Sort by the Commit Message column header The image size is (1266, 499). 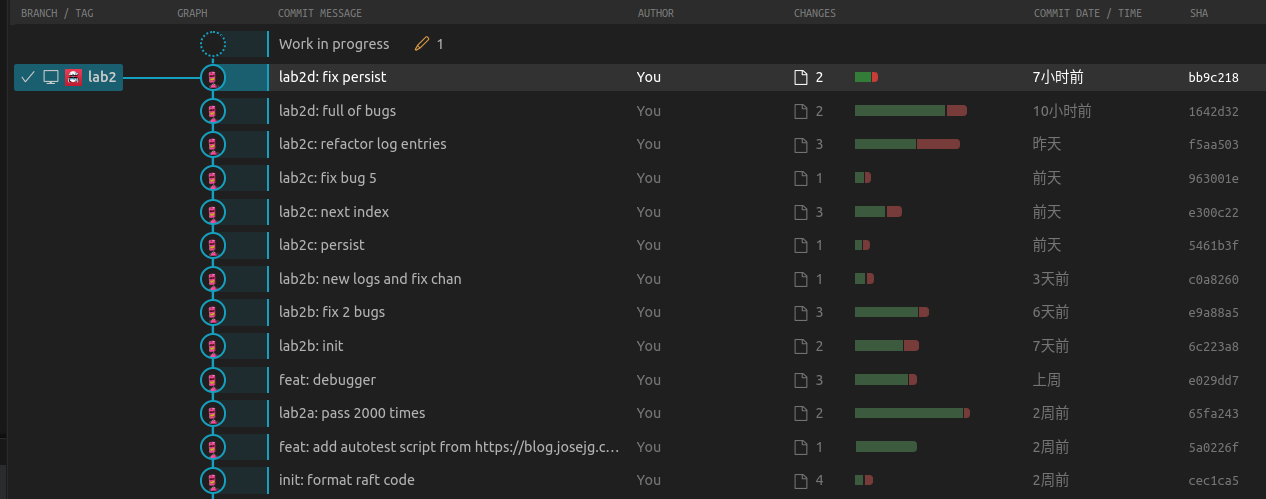pyautogui.click(x=320, y=14)
